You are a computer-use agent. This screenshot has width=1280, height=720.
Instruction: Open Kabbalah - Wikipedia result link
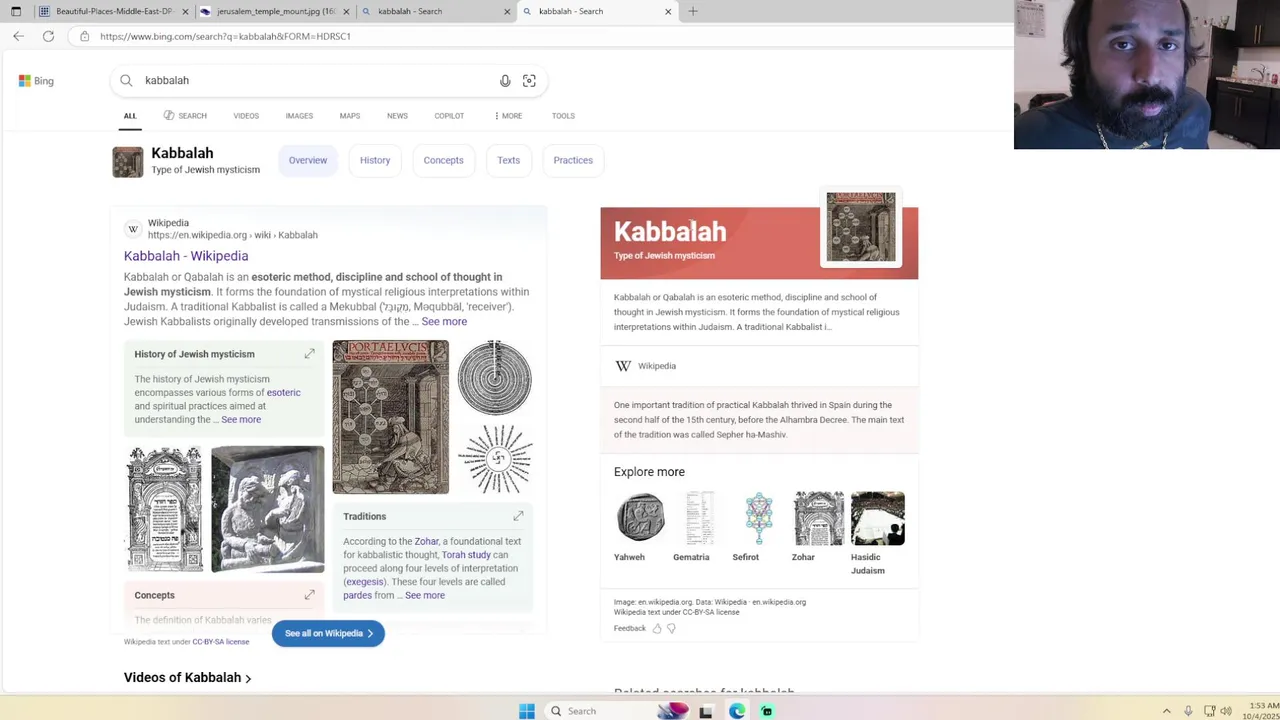[186, 256]
